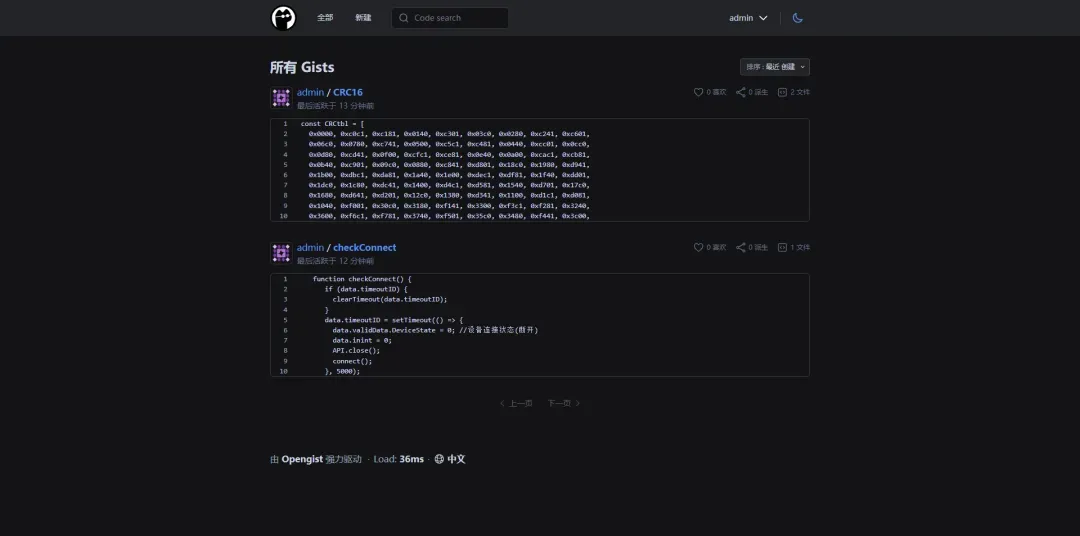Open the 全部 tab in navigation
This screenshot has width=1080, height=536.
click(x=325, y=18)
